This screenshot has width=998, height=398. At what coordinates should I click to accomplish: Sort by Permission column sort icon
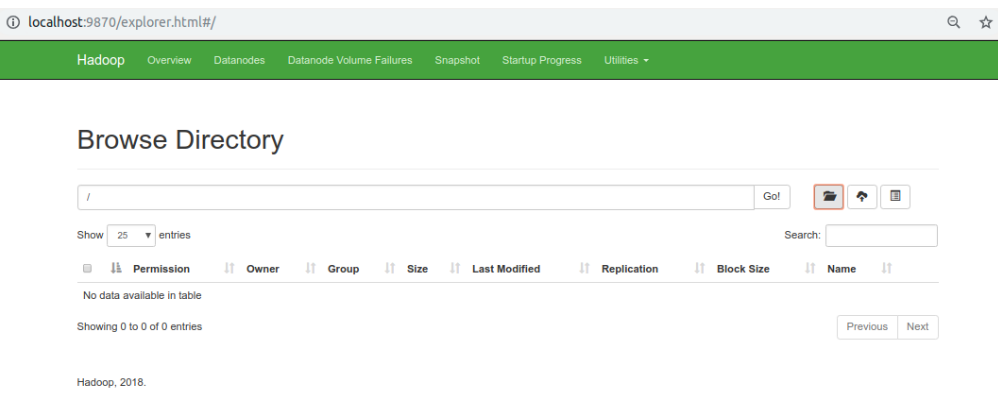click(230, 269)
